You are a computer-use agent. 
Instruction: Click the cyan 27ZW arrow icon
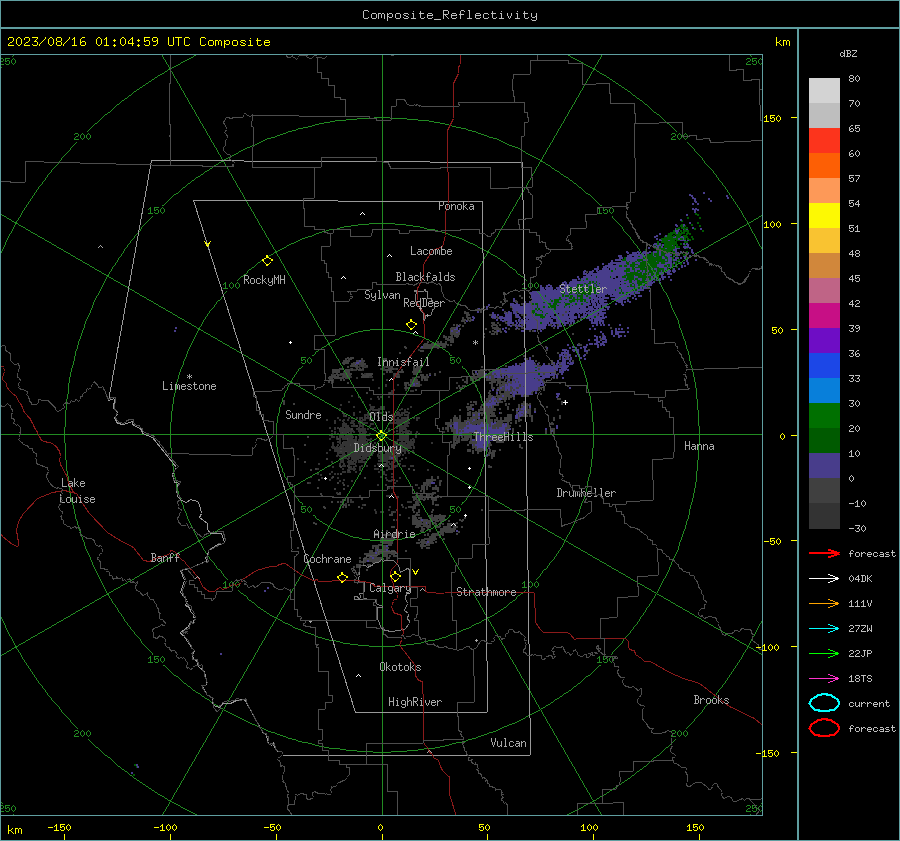[x=824, y=629]
